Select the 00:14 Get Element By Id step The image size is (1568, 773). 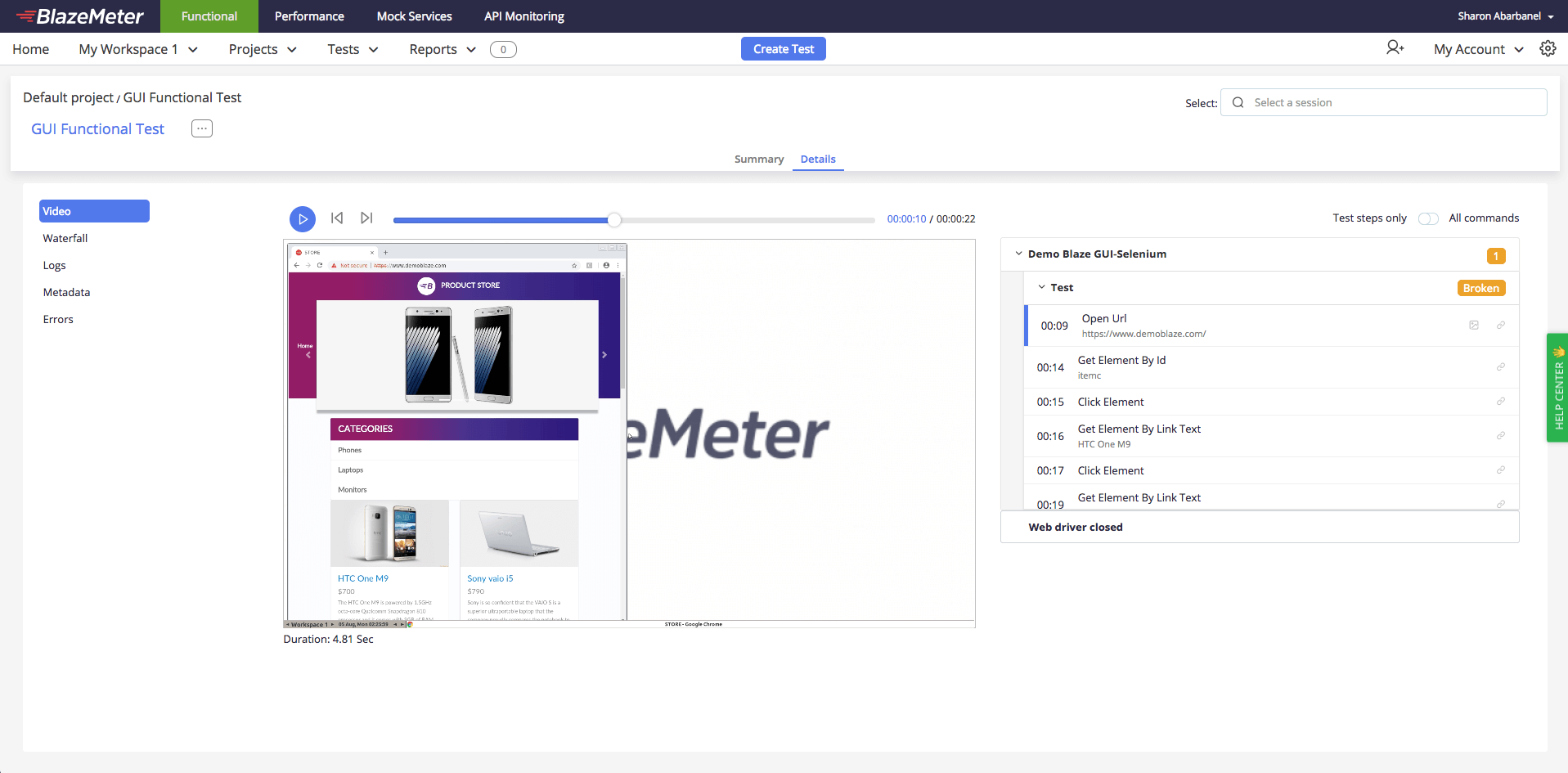(1272, 367)
